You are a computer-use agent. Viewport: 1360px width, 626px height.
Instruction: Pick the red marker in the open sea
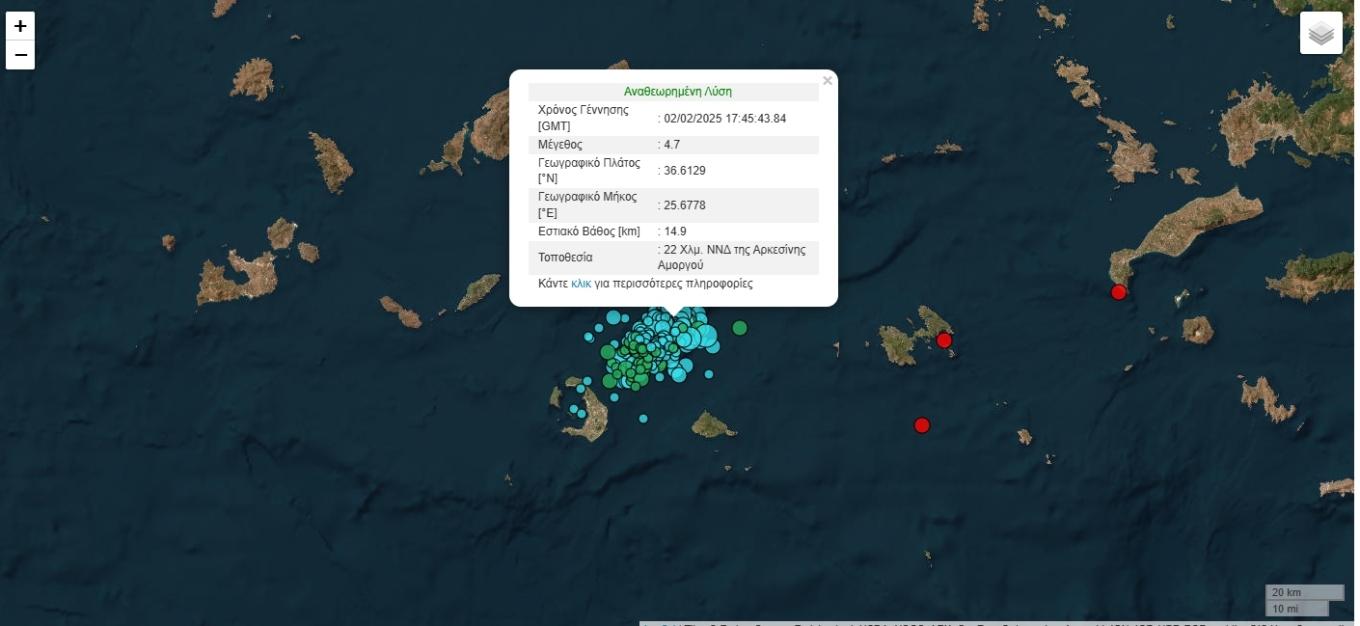(x=922, y=425)
